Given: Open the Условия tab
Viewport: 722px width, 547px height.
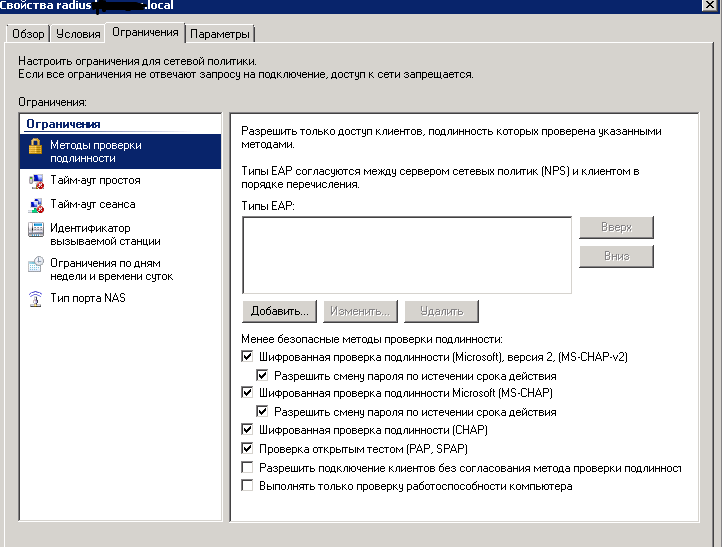Looking at the screenshot, I should (78, 34).
